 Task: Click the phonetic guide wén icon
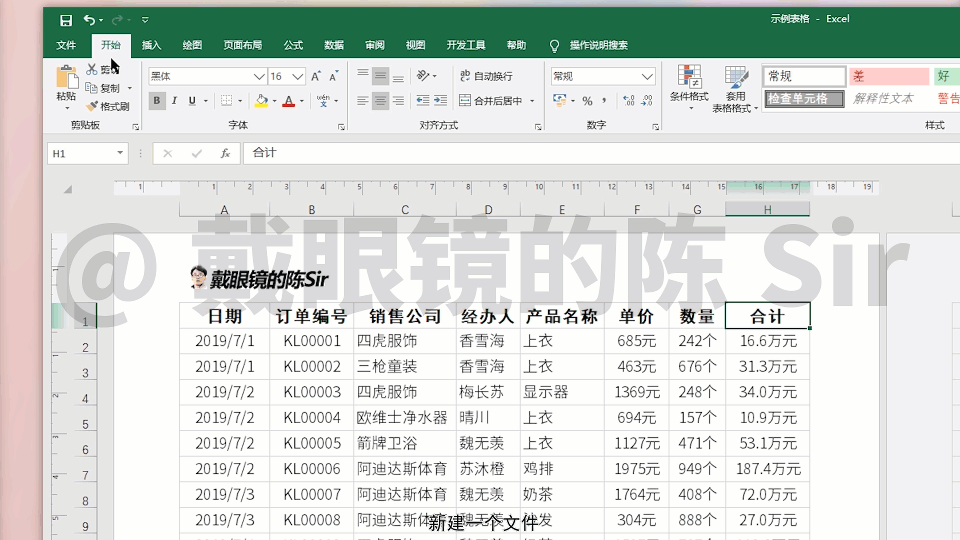click(323, 100)
